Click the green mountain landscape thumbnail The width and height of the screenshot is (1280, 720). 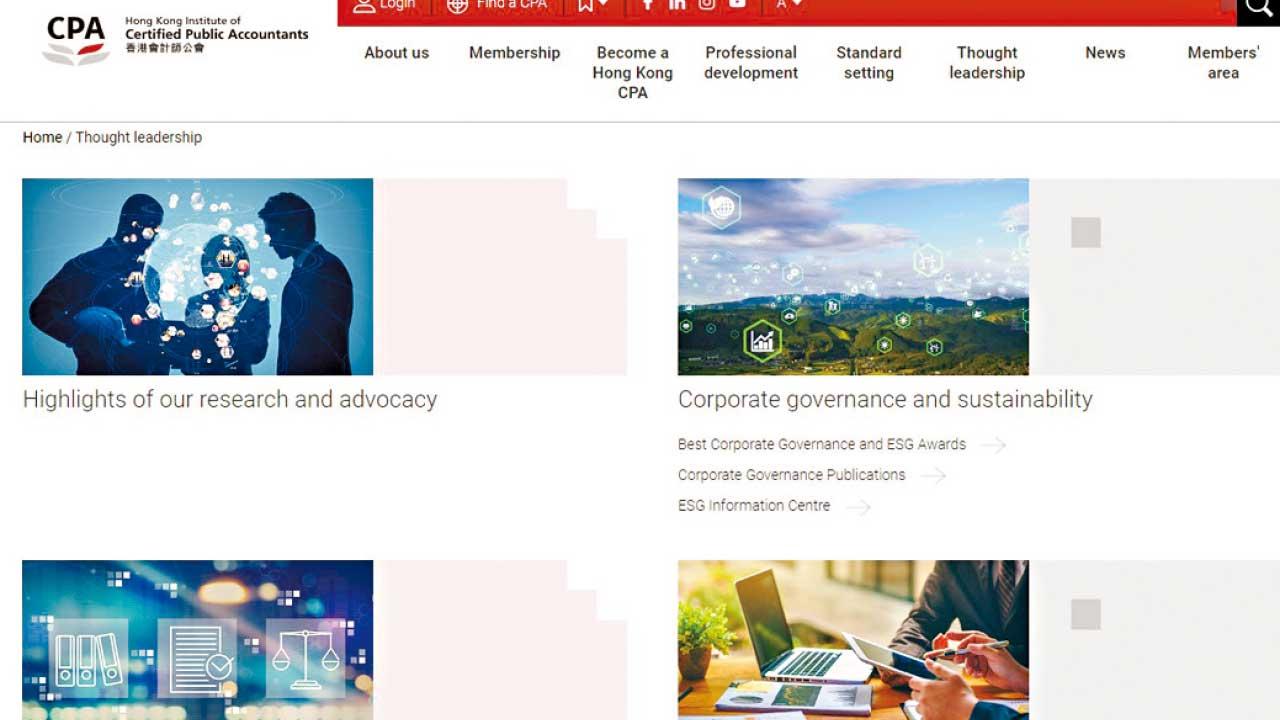click(853, 277)
